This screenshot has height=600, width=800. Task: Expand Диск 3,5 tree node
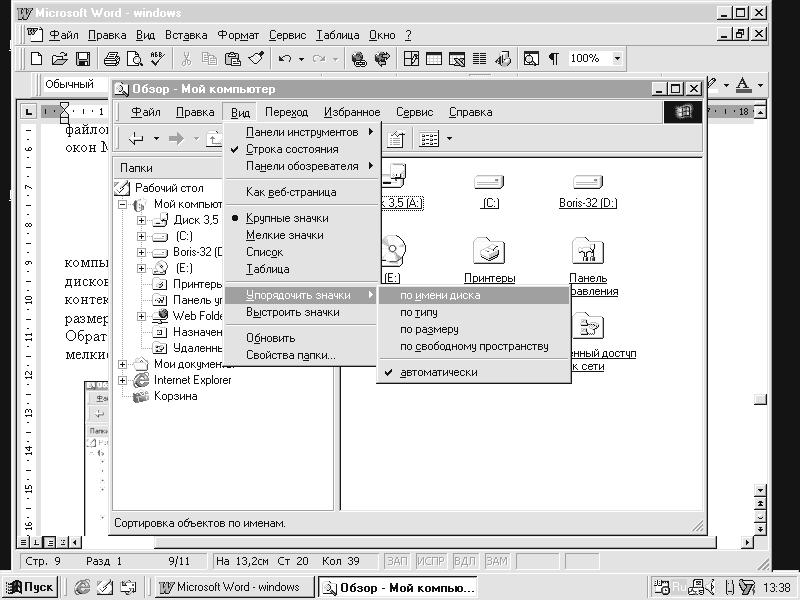(x=141, y=220)
